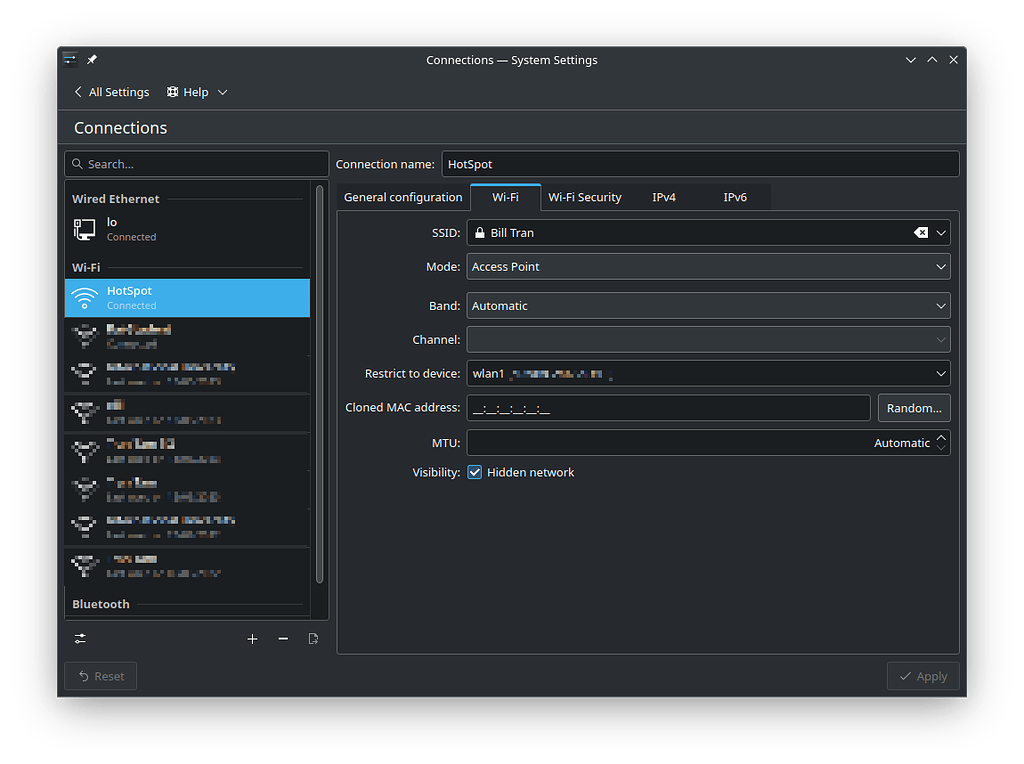Open the Restrict to device dropdown
Image resolution: width=1024 pixels, height=764 pixels.
708,373
